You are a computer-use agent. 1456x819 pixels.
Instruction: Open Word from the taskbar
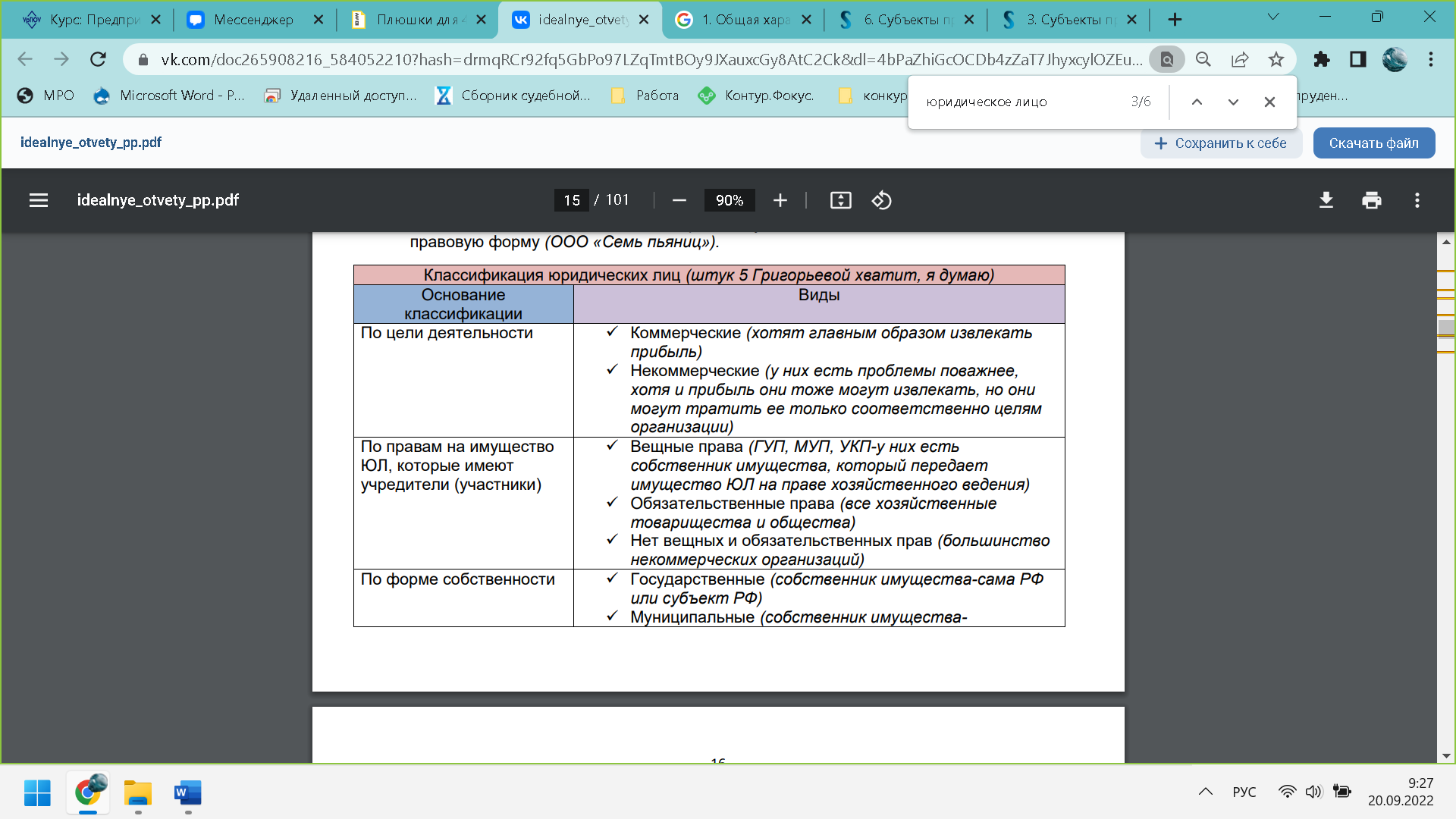pos(188,793)
